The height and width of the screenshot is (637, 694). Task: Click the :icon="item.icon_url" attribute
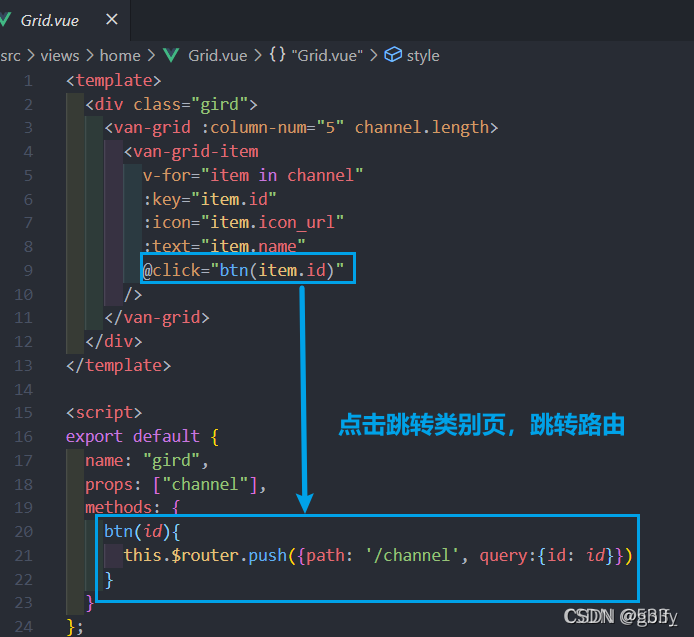point(243,222)
